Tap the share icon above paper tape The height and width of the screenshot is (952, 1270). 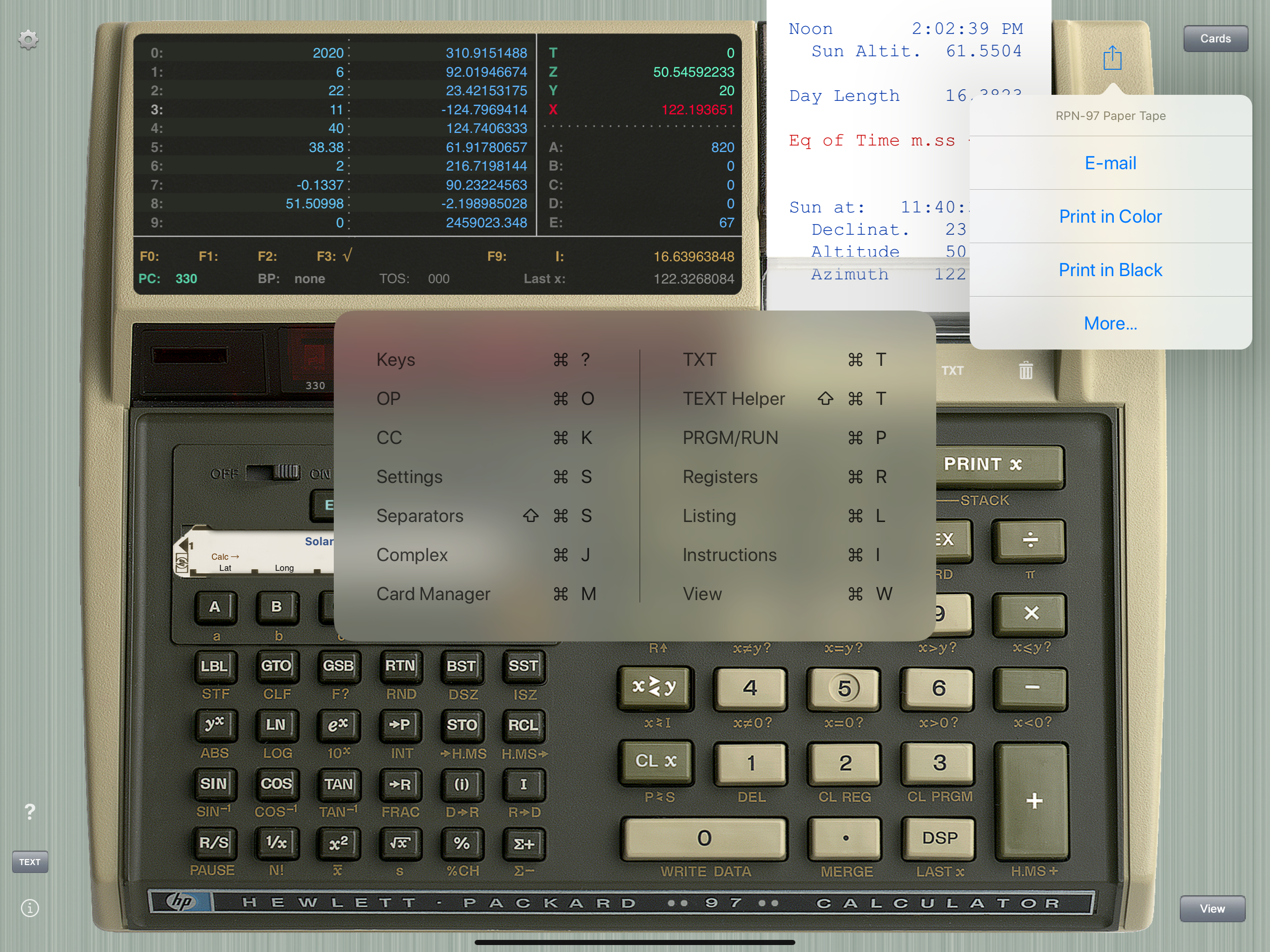tap(1112, 58)
